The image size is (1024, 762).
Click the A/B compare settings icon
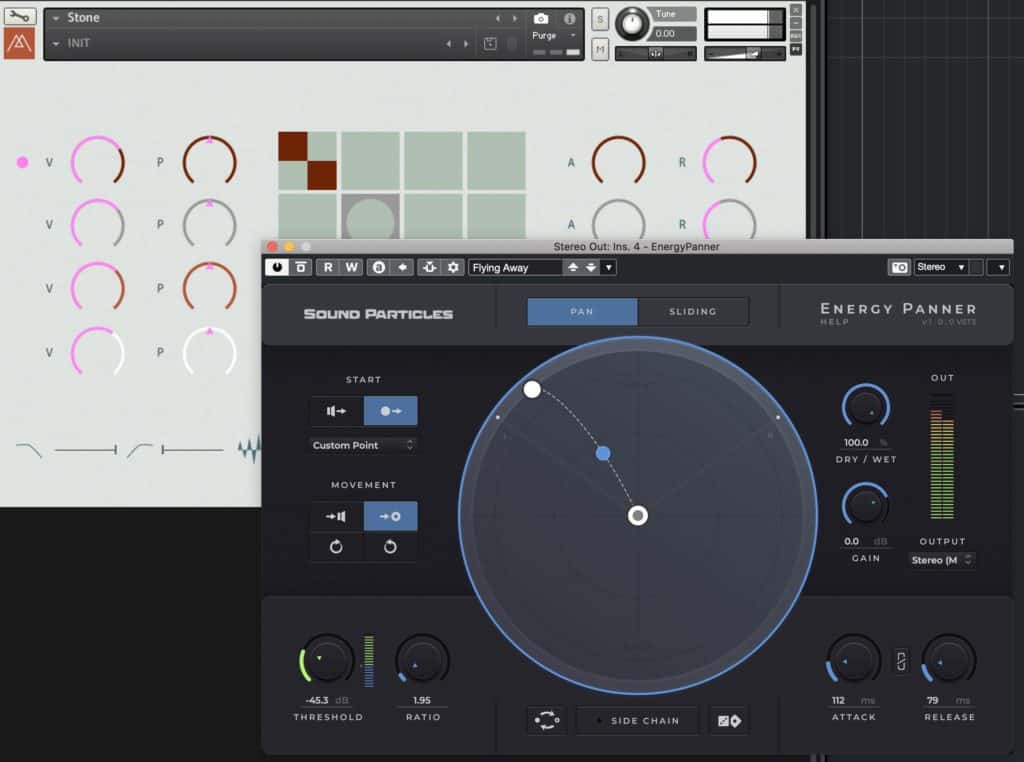379,267
